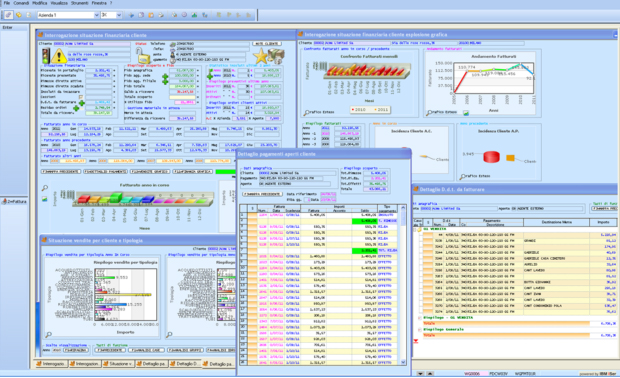Click magnifier under Confronto Fatturati mensili chart
This screenshot has height=378, width=620.
pos(307,112)
